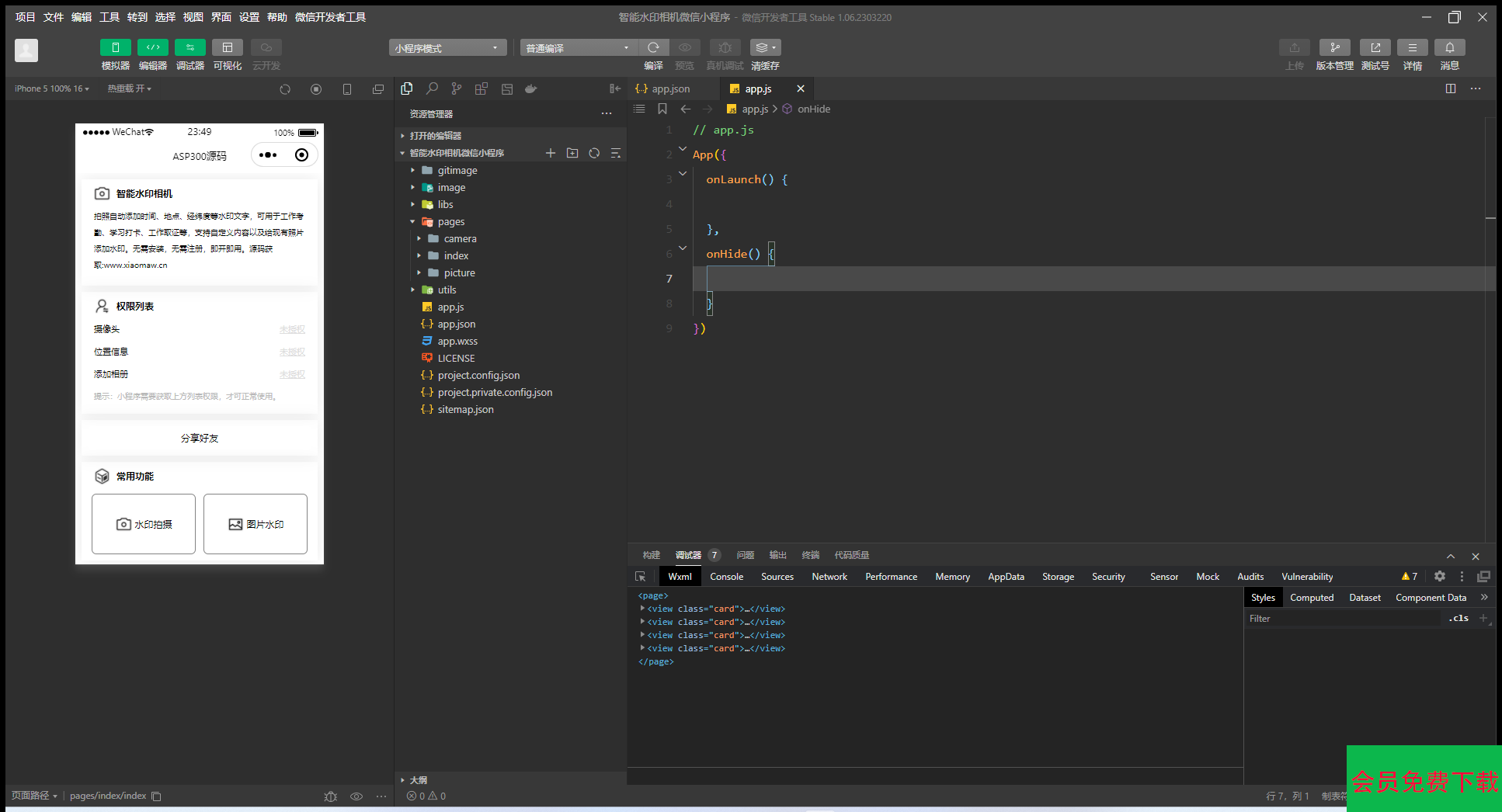Open version management icon
This screenshot has width=1502, height=812.
click(1334, 48)
